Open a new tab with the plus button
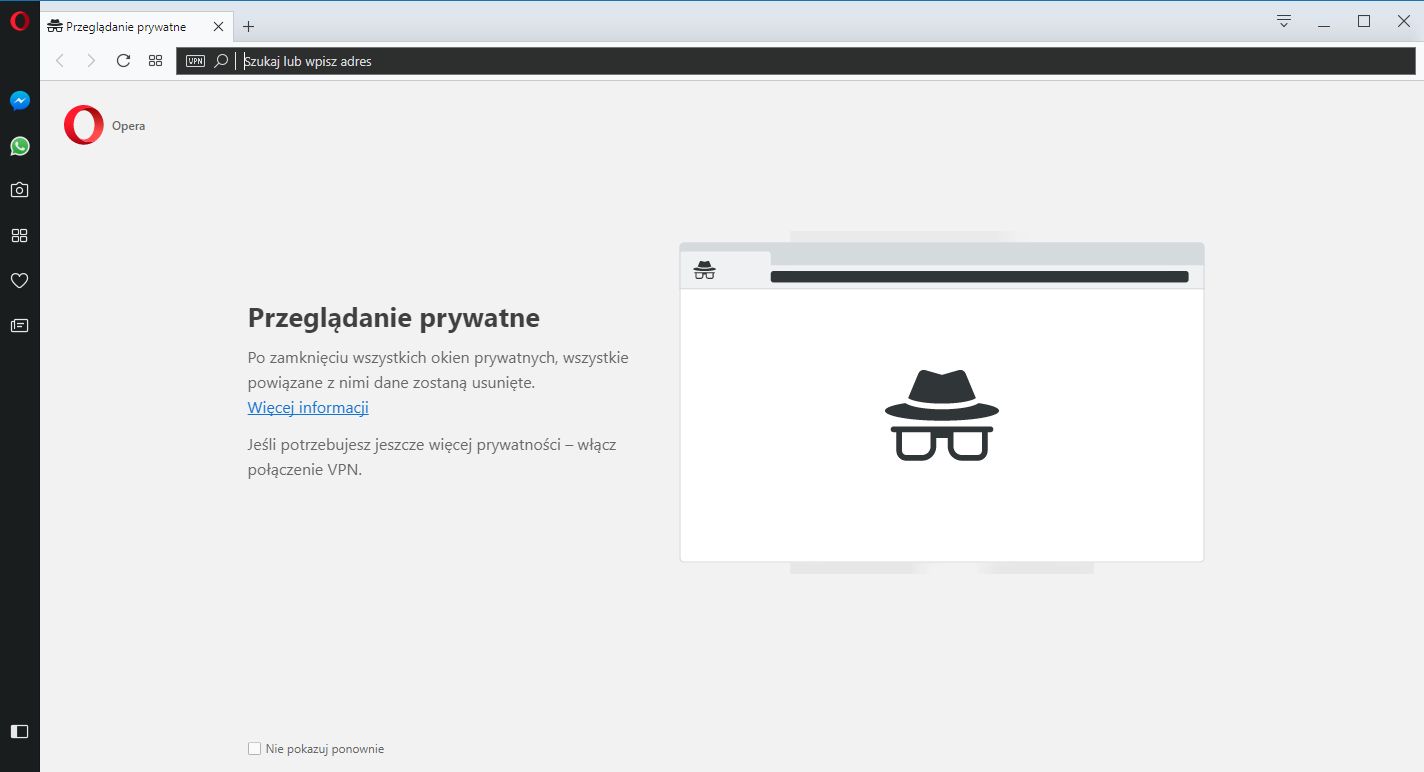Viewport: 1424px width, 772px height. point(249,27)
